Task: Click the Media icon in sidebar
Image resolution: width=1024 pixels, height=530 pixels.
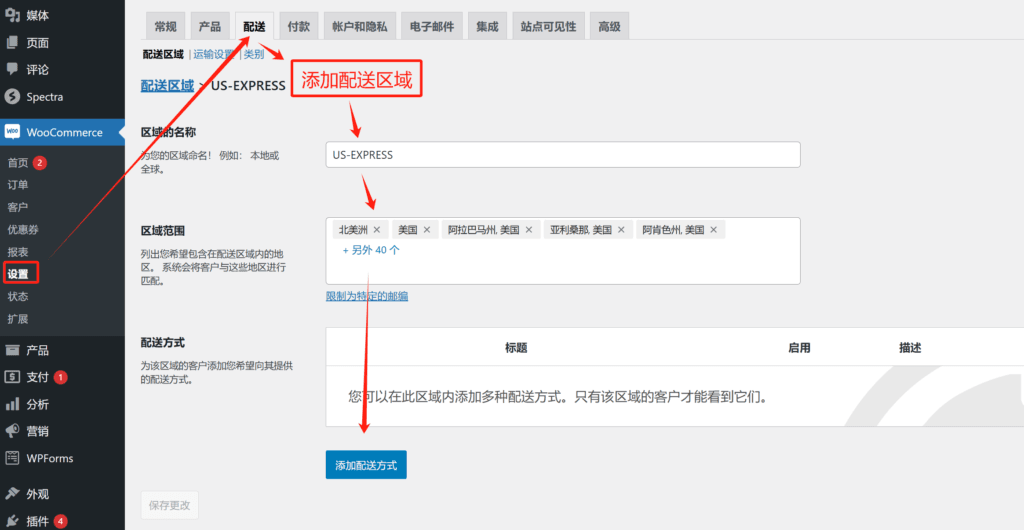Action: (12, 15)
